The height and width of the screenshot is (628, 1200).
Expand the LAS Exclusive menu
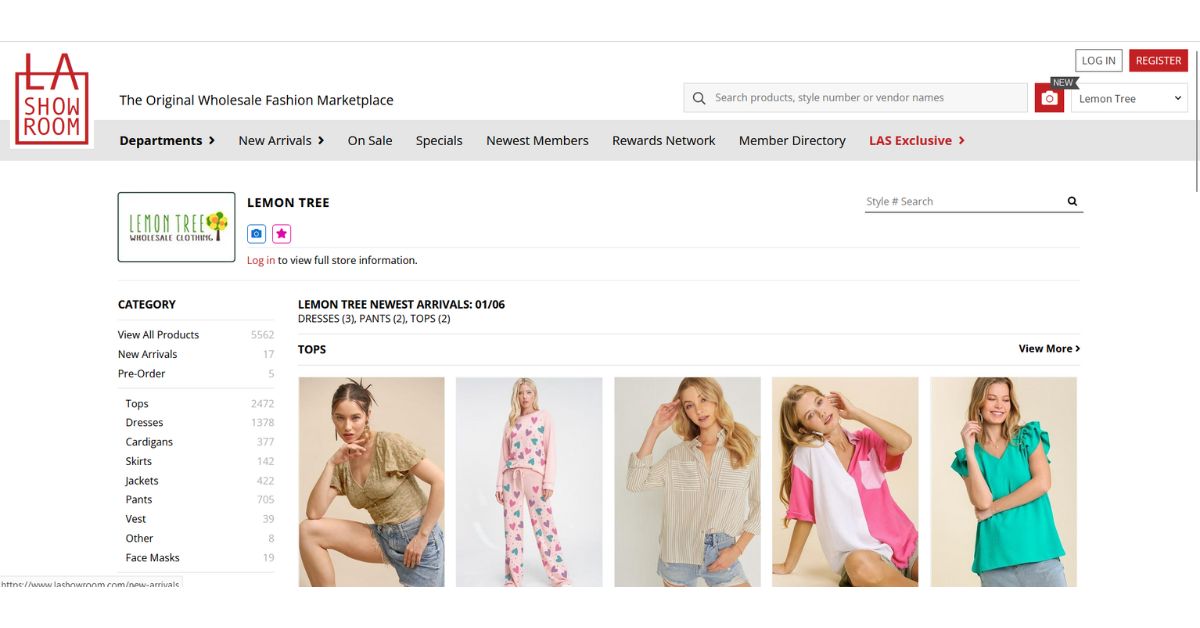point(917,141)
